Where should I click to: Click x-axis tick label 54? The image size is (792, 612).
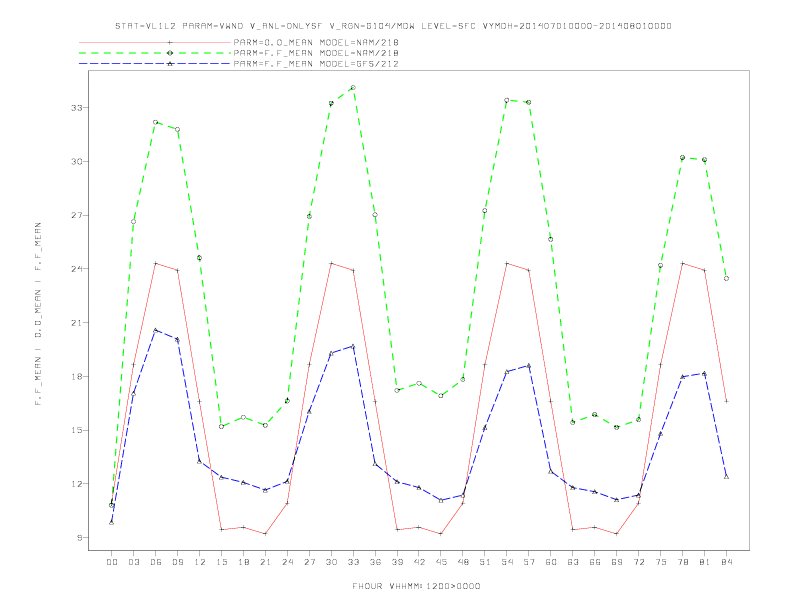pyautogui.click(x=507, y=562)
